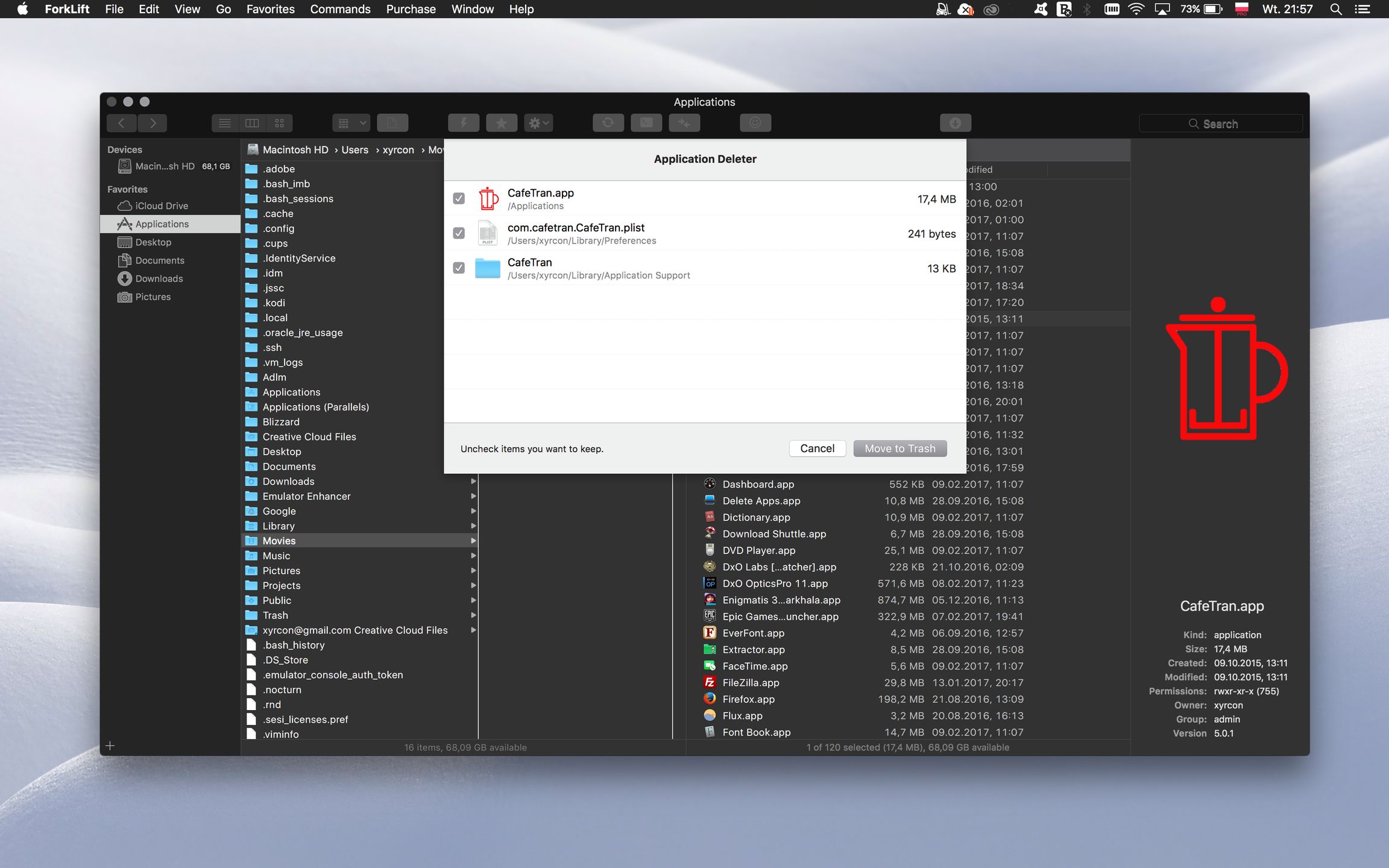Open the Favorites menu in menu bar
Image resolution: width=1389 pixels, height=868 pixels.
pos(270,9)
